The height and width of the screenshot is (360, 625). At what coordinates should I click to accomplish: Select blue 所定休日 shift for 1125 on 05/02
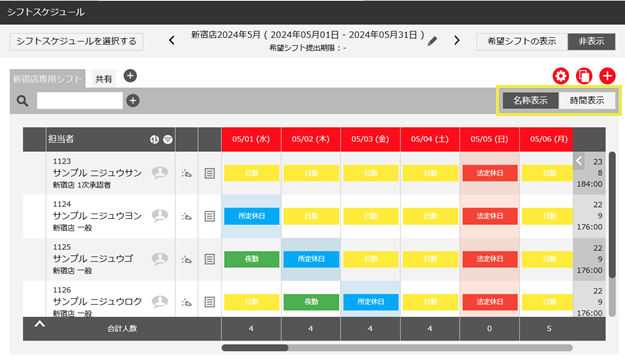(311, 259)
